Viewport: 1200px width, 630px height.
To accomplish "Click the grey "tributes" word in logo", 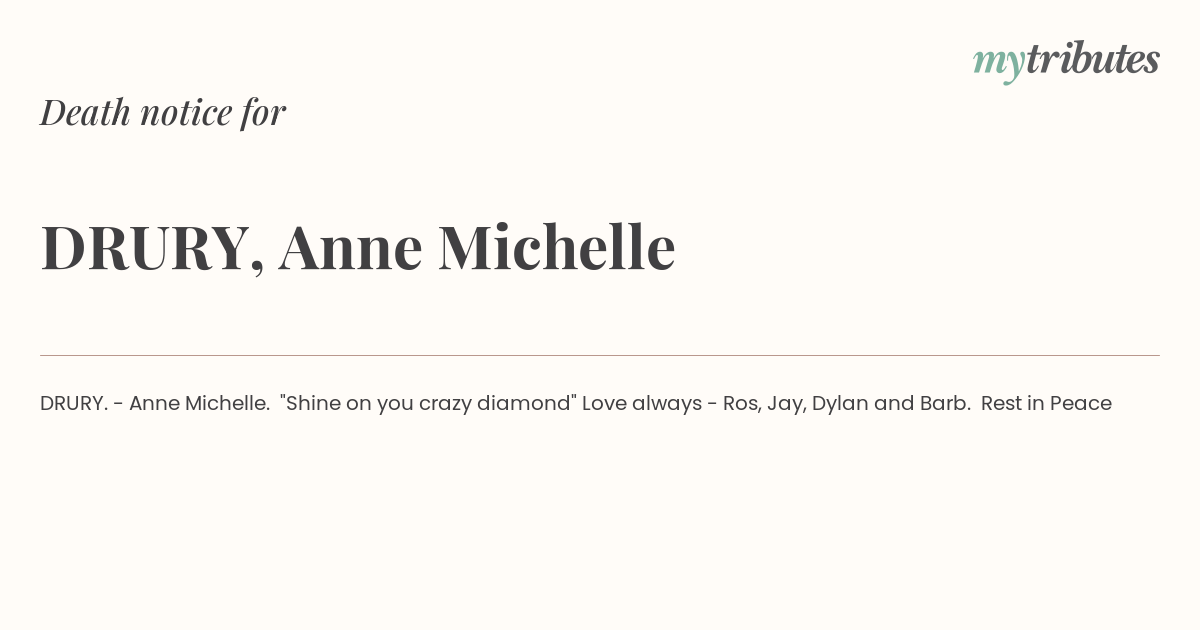I will (x=1093, y=59).
